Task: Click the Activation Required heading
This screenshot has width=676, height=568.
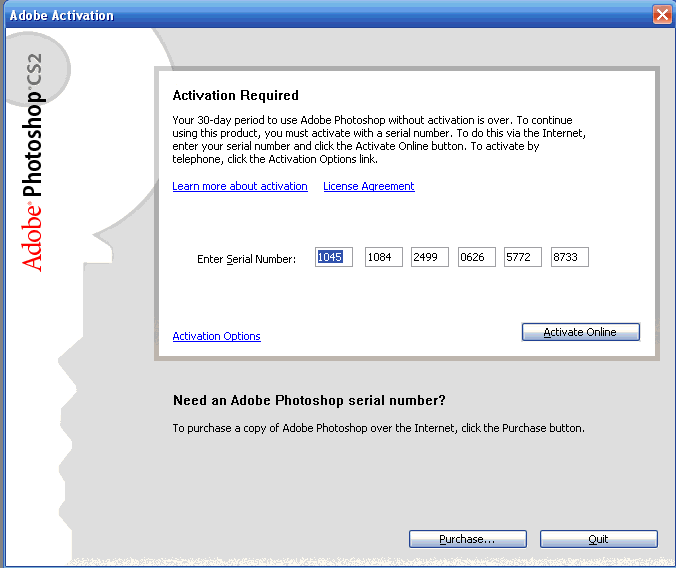Action: 235,96
